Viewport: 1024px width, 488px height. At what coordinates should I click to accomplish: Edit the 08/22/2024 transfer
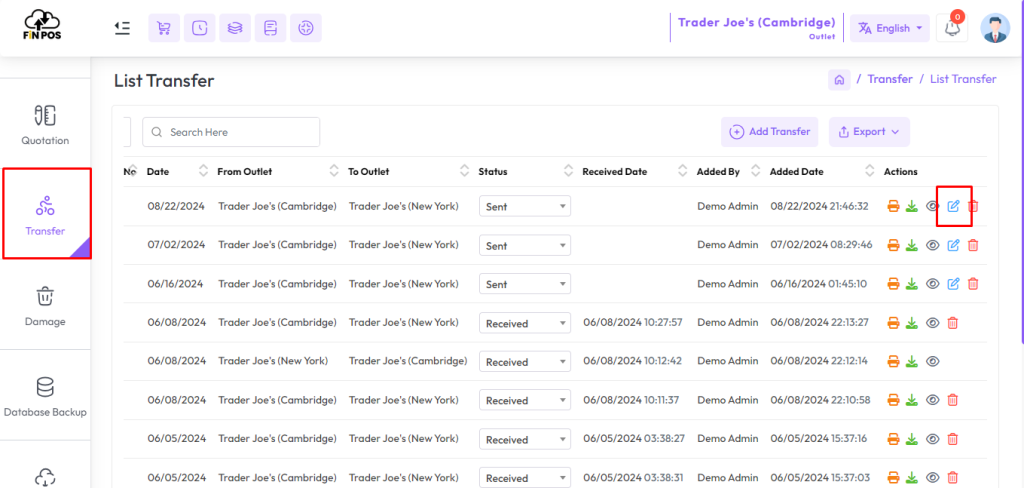[953, 206]
